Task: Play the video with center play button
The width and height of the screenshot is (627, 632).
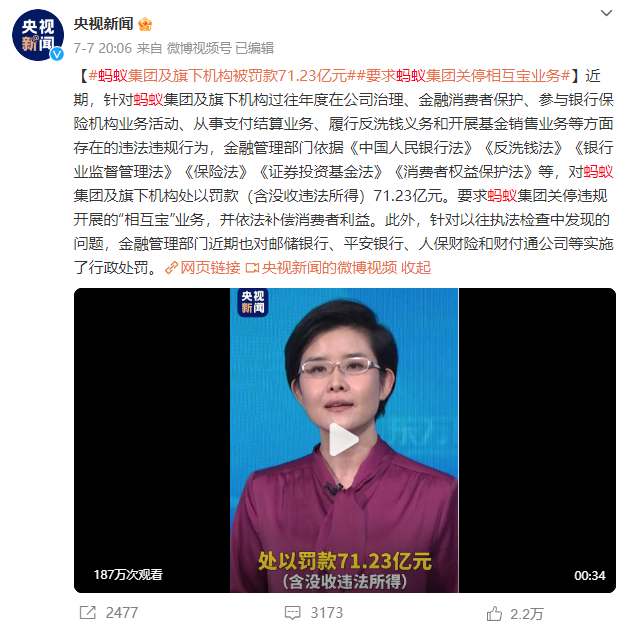Action: tap(344, 439)
